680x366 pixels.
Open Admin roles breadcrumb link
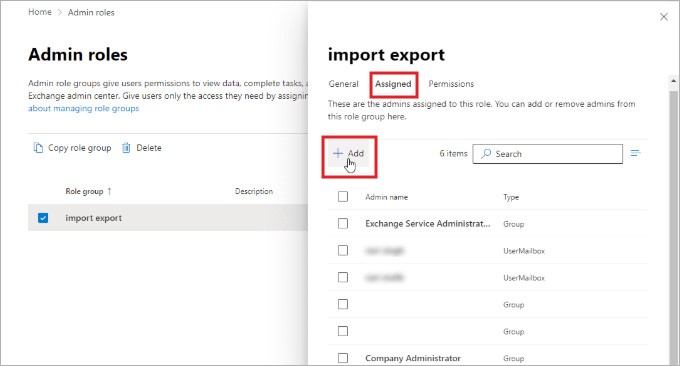(x=91, y=13)
